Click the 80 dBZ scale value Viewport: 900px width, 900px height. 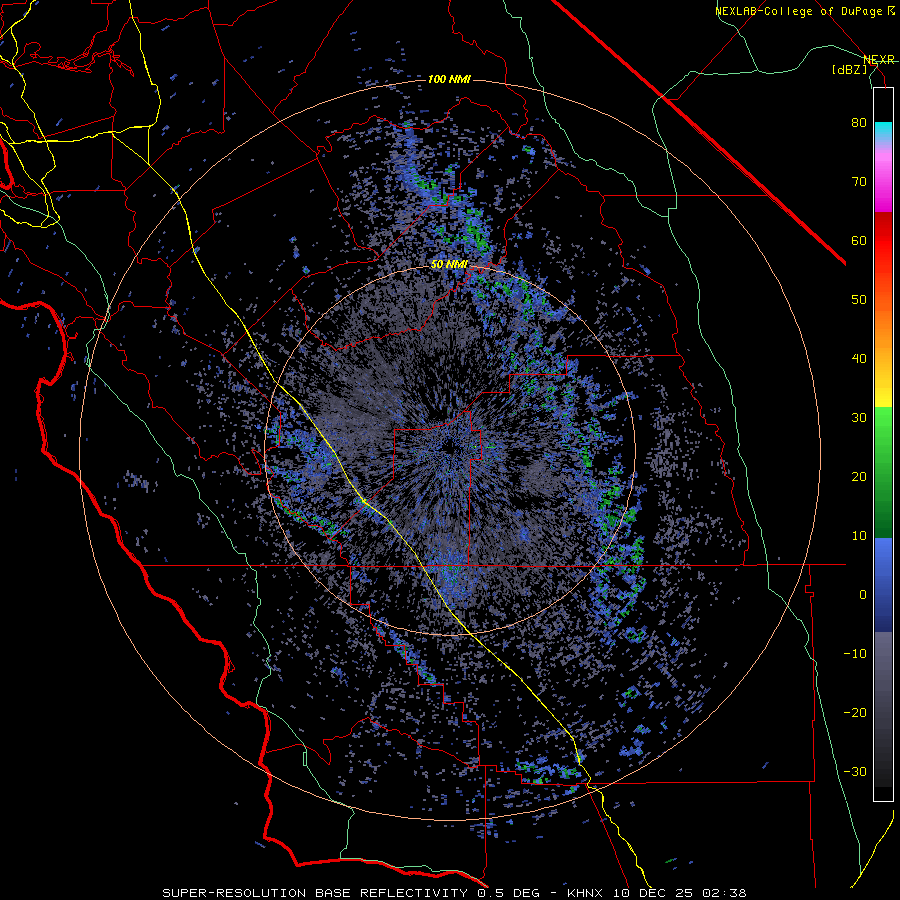859,122
